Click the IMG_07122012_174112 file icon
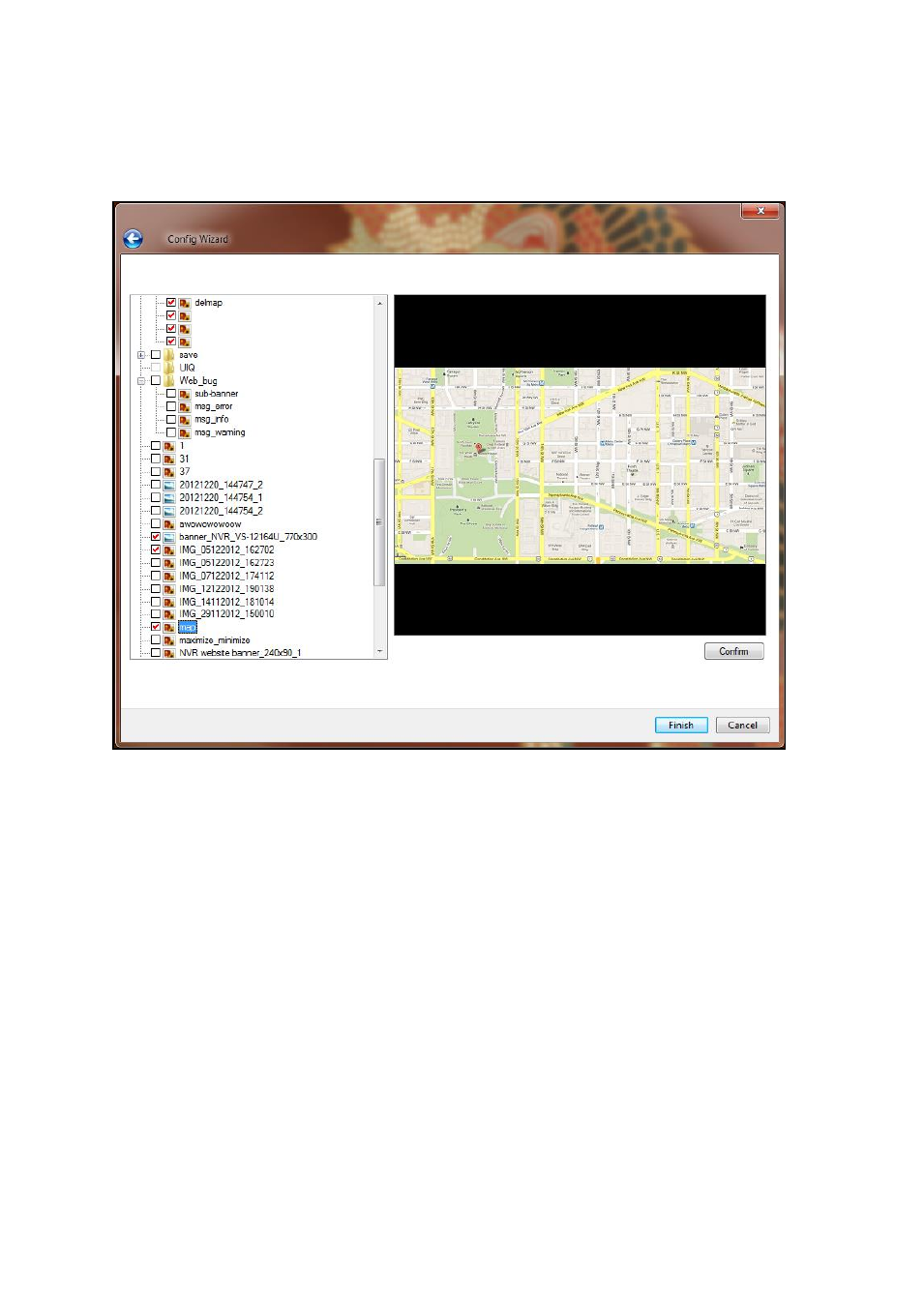 [169, 576]
